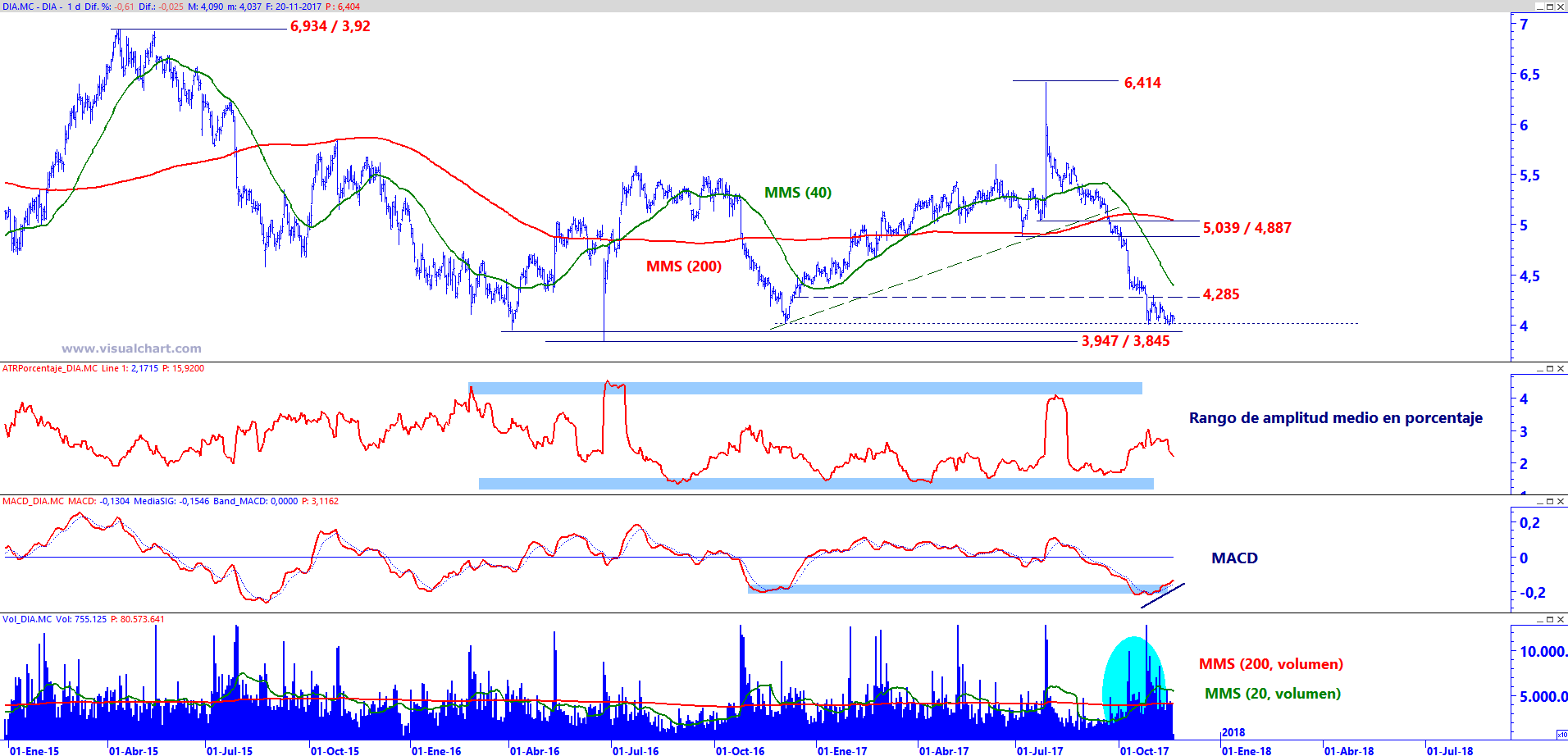This screenshot has height=756, width=1568.
Task: Close the Vol_DIA.MC volume pane
Action: (1561, 619)
